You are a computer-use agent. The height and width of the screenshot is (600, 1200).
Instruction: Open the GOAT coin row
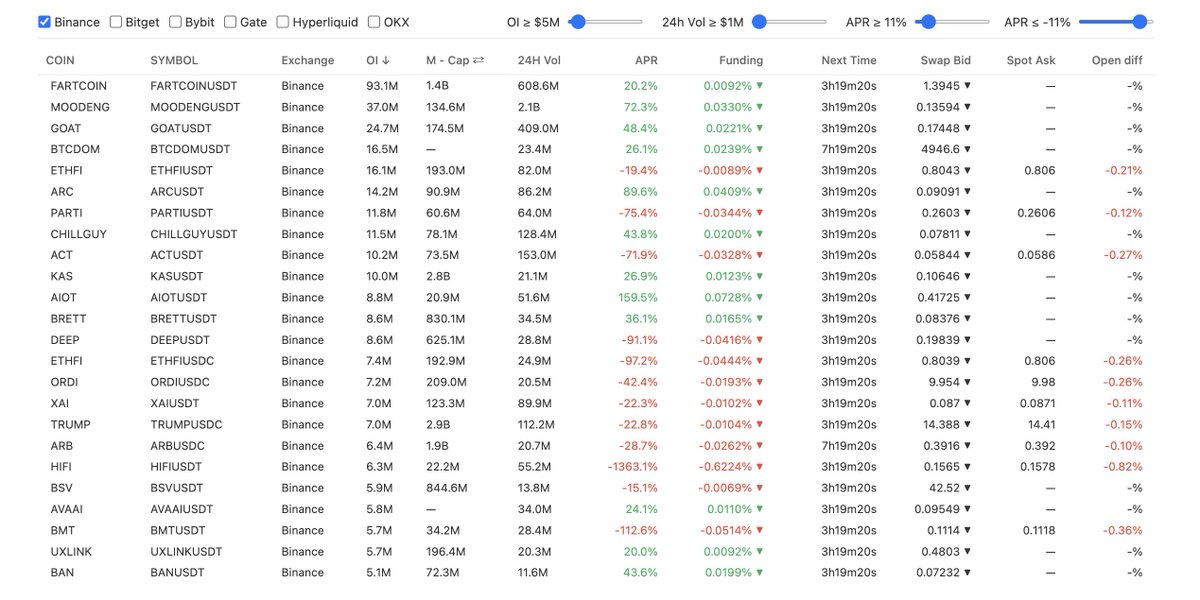pyautogui.click(x=66, y=129)
